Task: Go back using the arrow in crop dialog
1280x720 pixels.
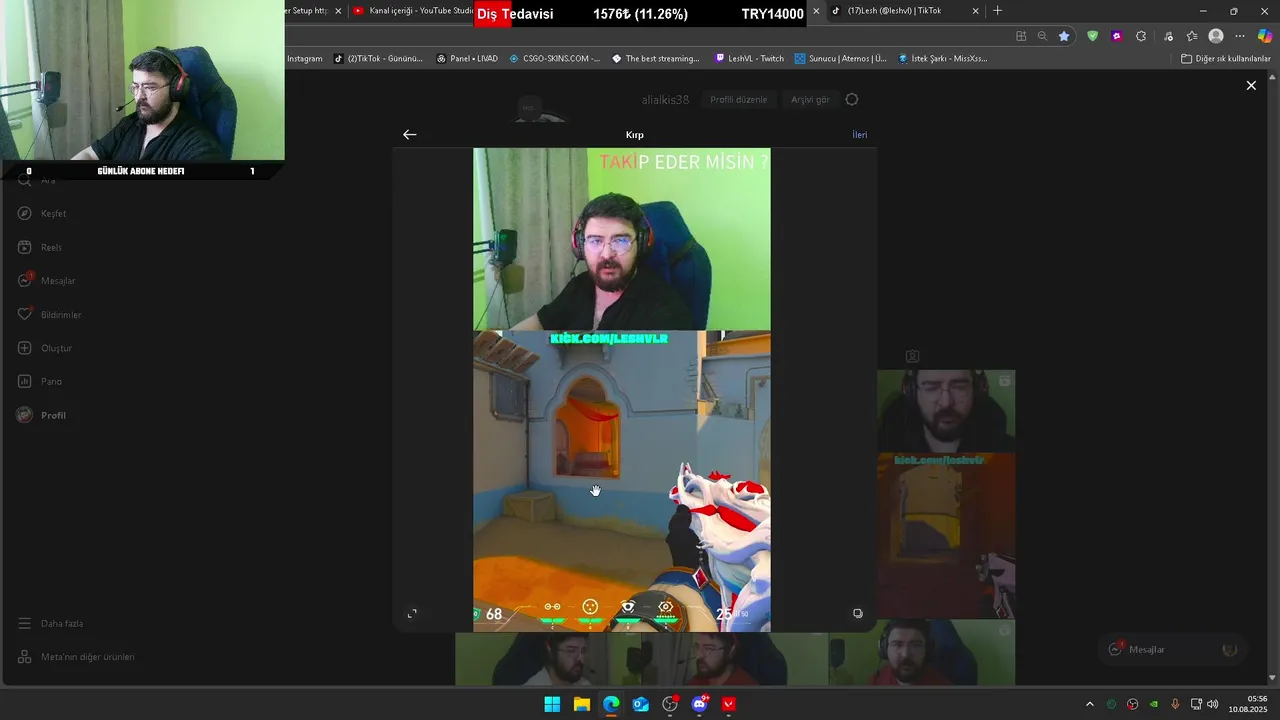Action: point(409,134)
